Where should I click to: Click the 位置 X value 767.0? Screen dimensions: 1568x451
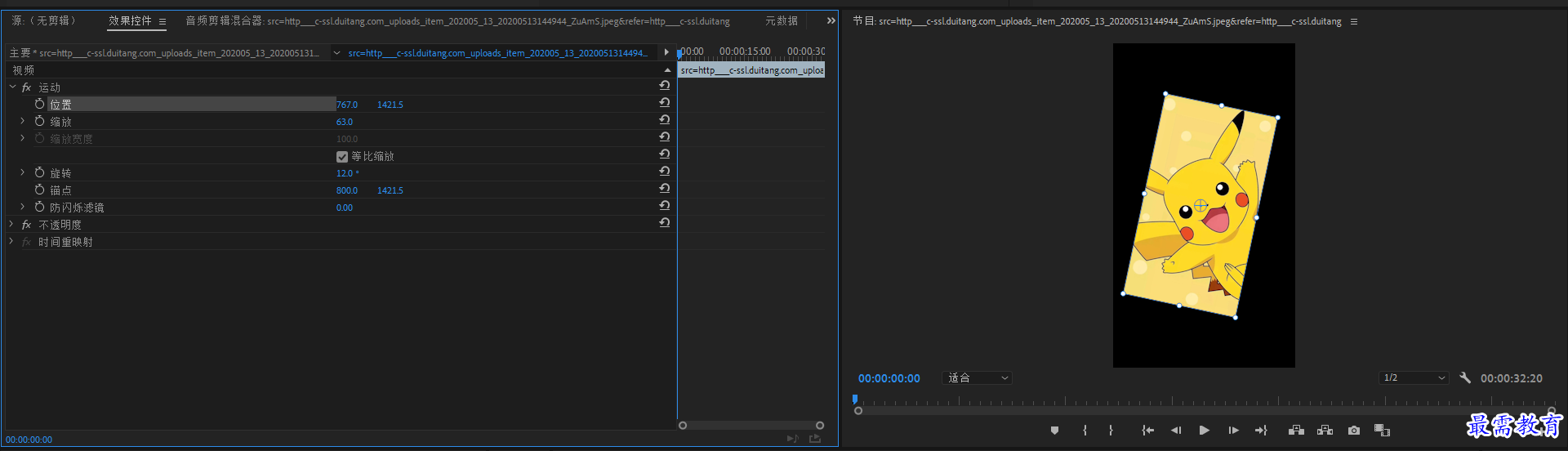tap(347, 105)
